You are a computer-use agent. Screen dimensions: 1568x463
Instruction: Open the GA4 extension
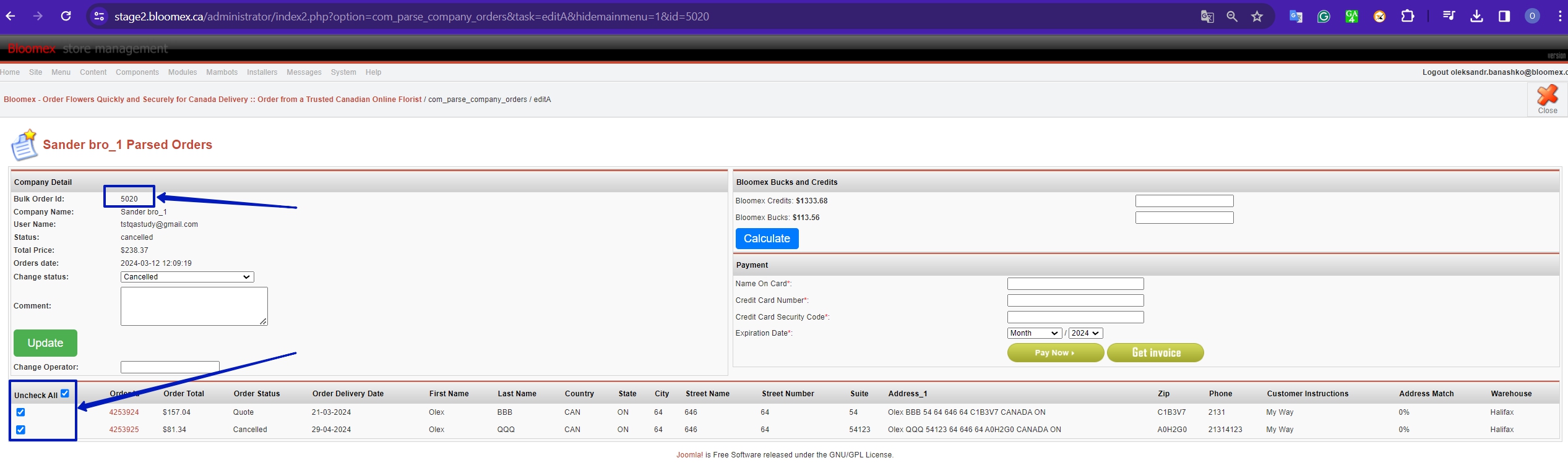[x=1352, y=17]
